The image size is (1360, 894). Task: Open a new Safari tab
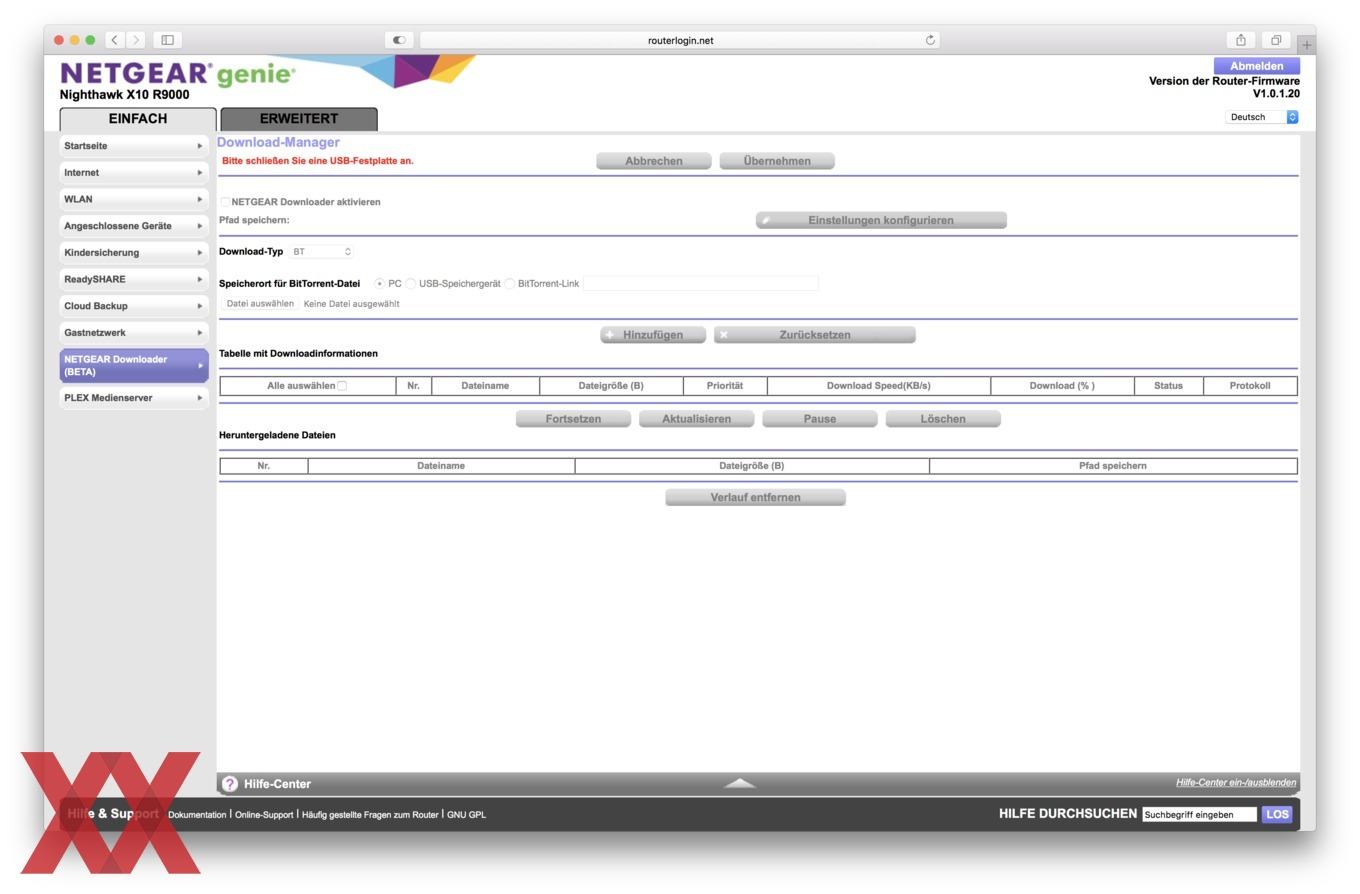tap(1306, 44)
